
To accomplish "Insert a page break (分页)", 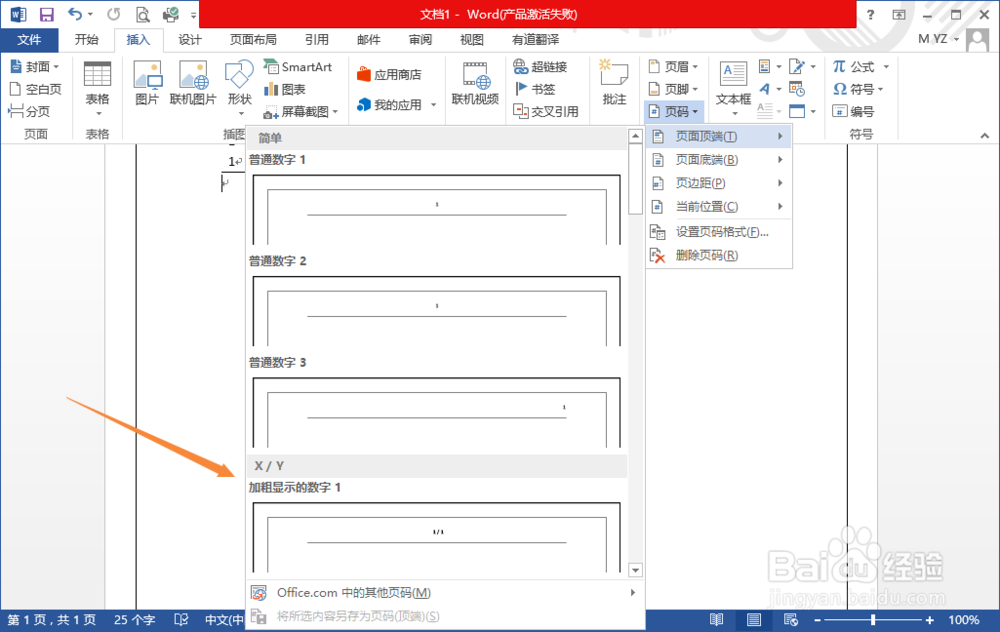I will tap(29, 111).
